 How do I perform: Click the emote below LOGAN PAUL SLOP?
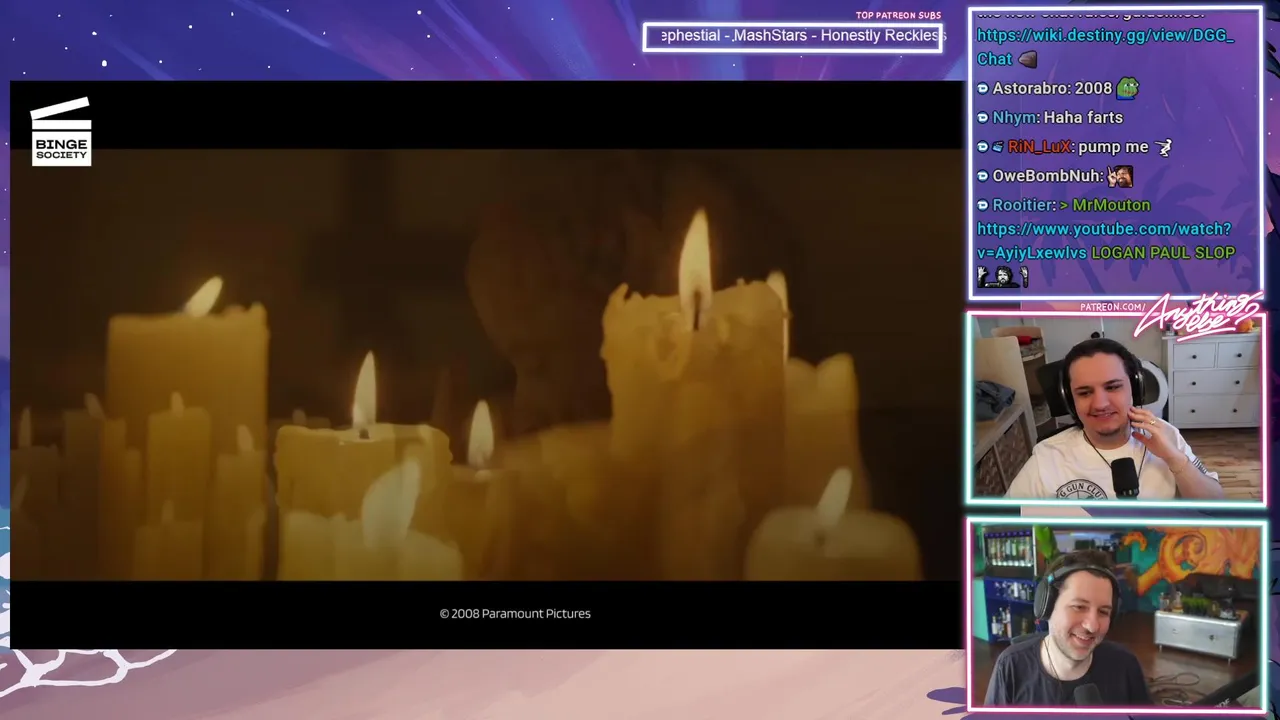click(x=1003, y=277)
